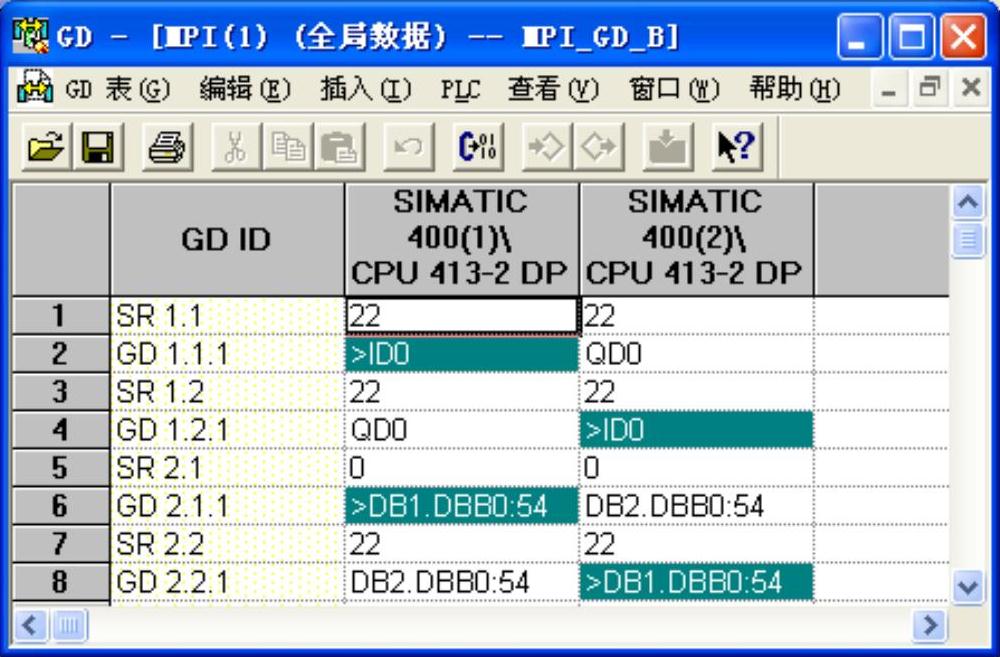Select row header 5

click(61, 468)
